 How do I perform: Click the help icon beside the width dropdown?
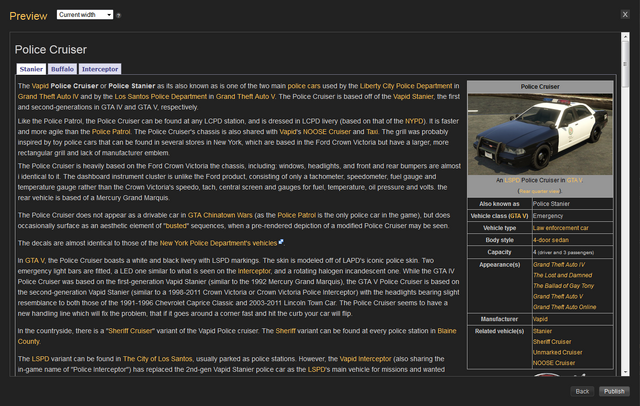pyautogui.click(x=118, y=16)
